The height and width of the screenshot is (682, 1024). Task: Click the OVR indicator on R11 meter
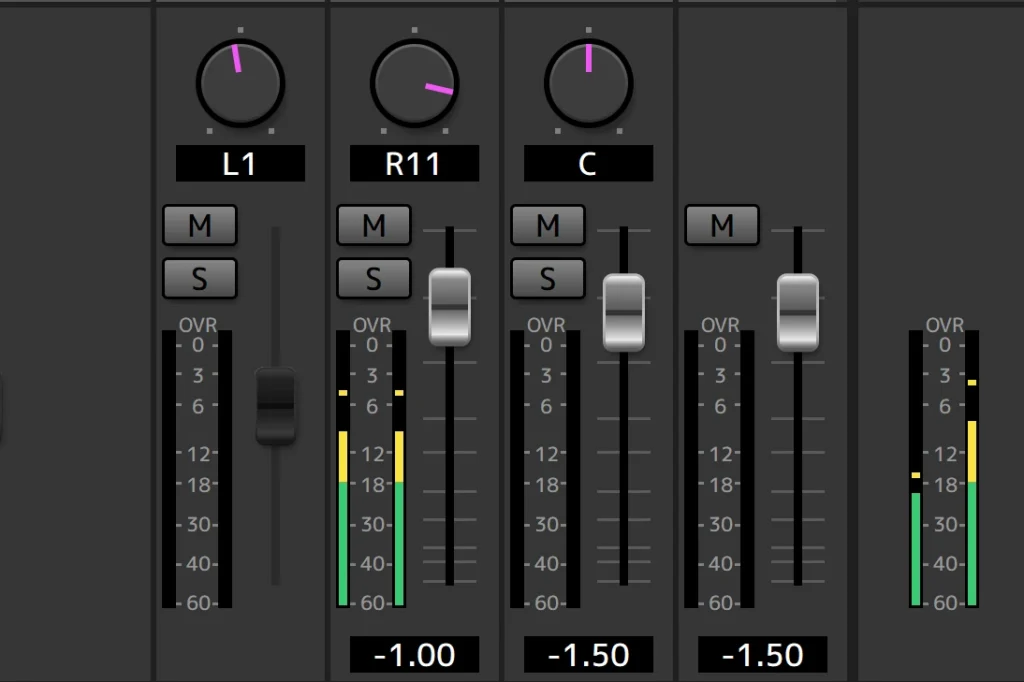(x=372, y=325)
